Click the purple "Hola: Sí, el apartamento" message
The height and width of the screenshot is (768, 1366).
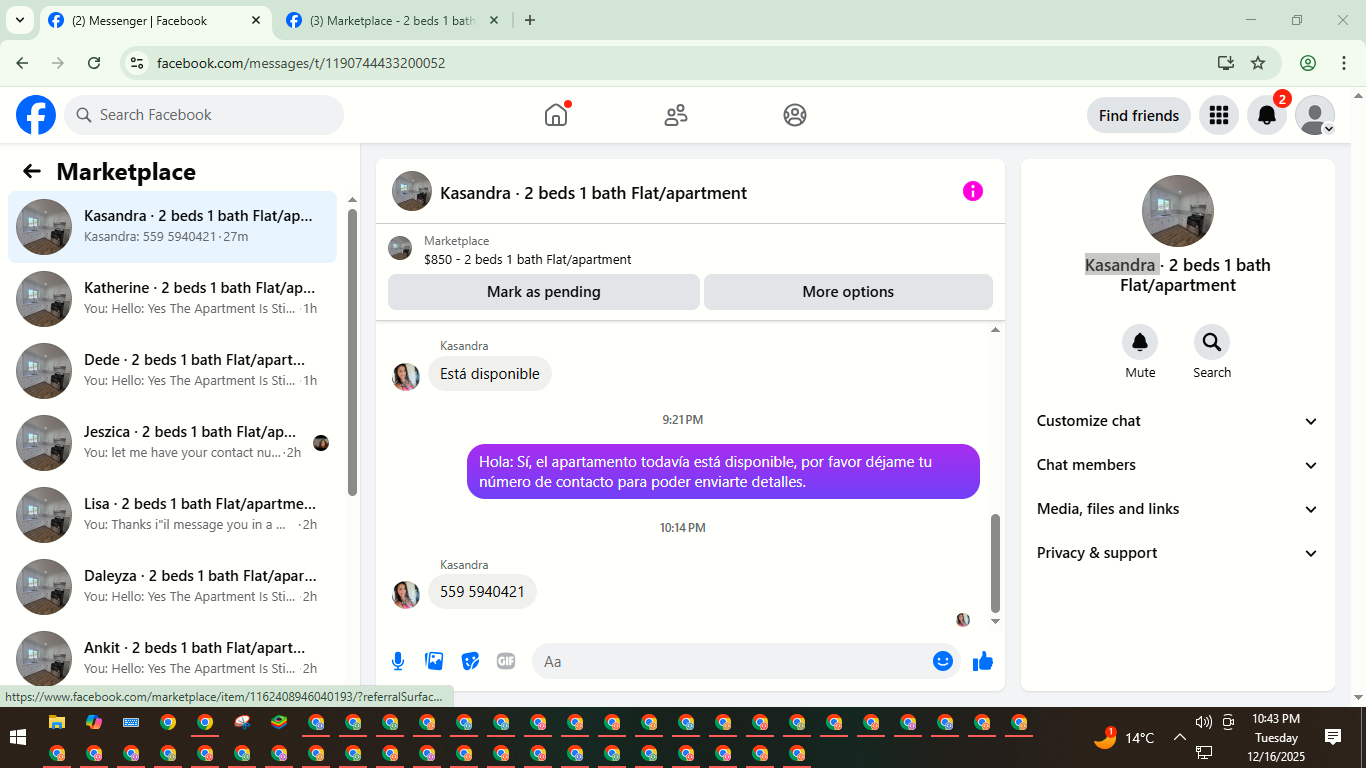(723, 471)
